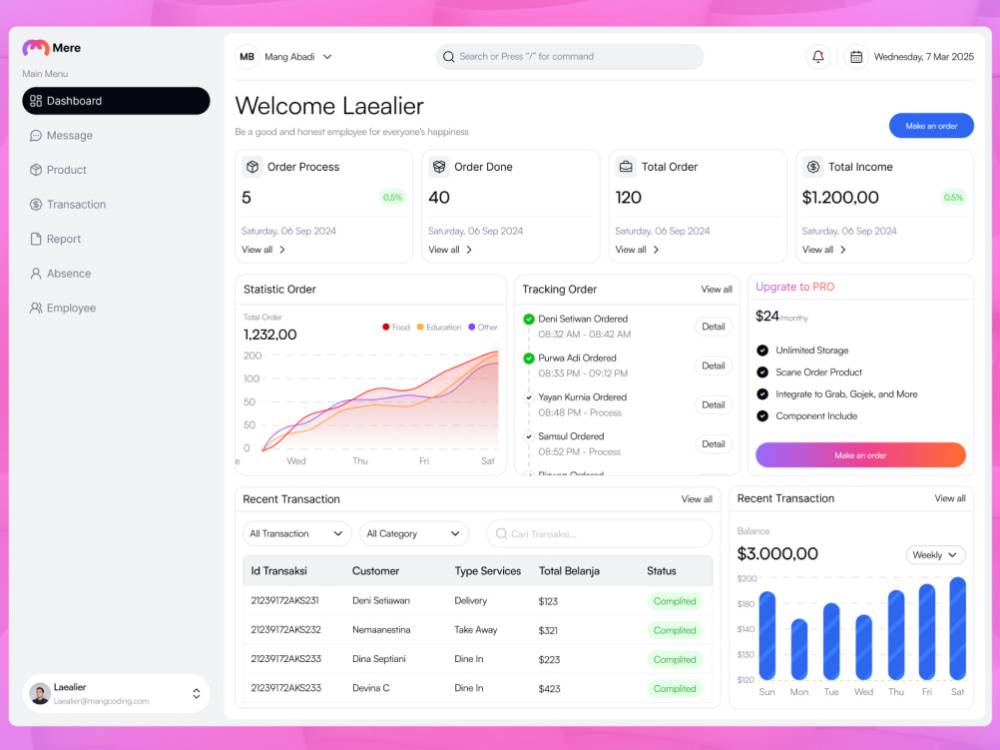Expand Laealier user switcher arrows

click(x=196, y=694)
